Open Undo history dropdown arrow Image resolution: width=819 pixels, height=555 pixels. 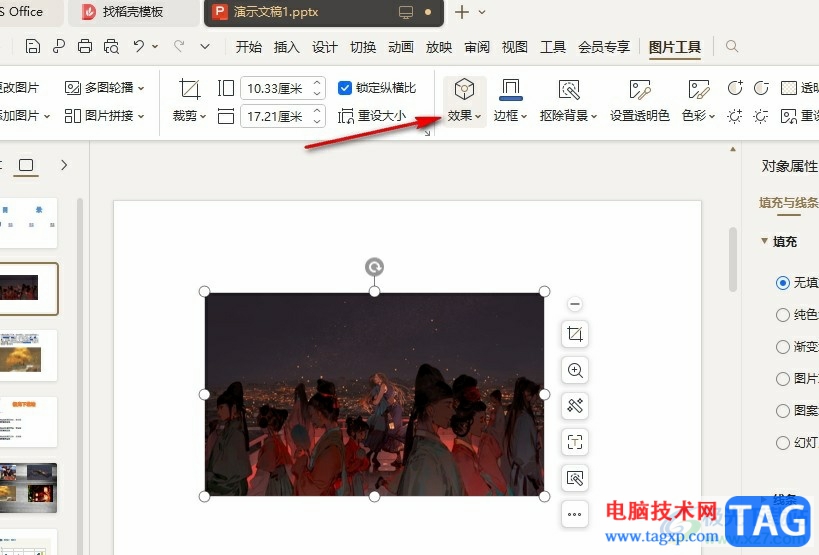point(155,46)
